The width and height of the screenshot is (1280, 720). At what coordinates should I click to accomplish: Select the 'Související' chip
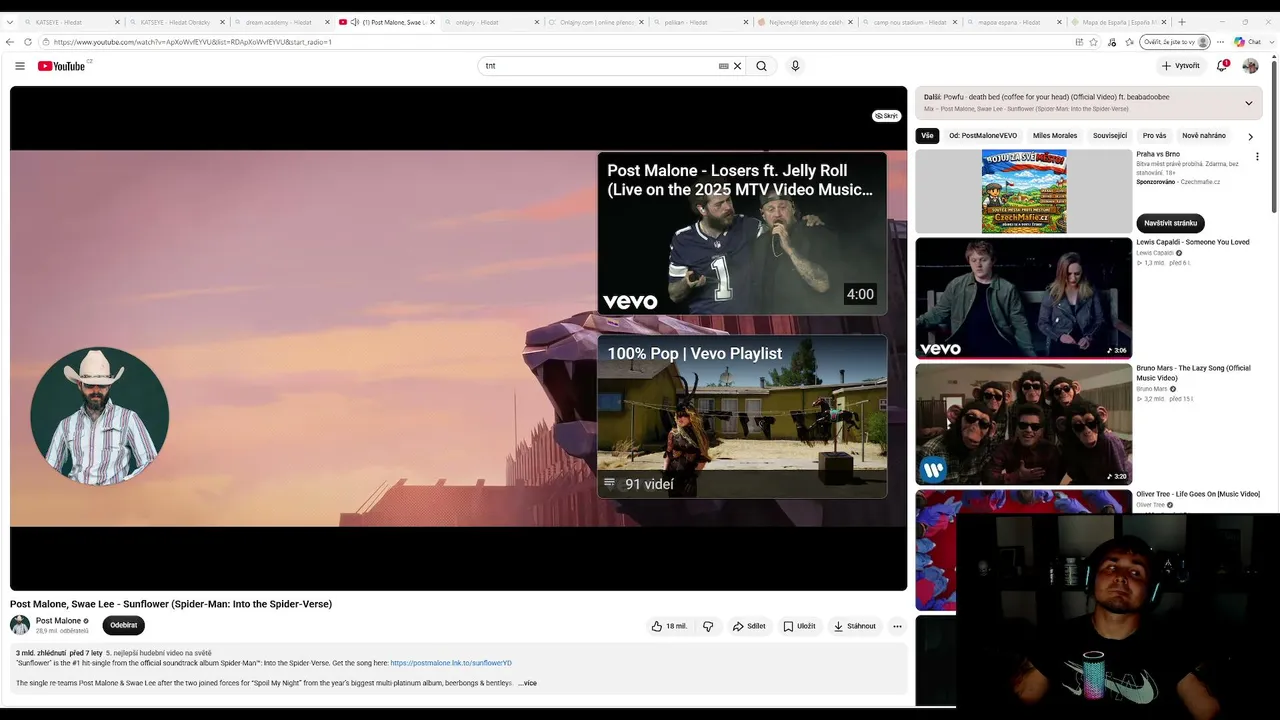(x=1110, y=136)
